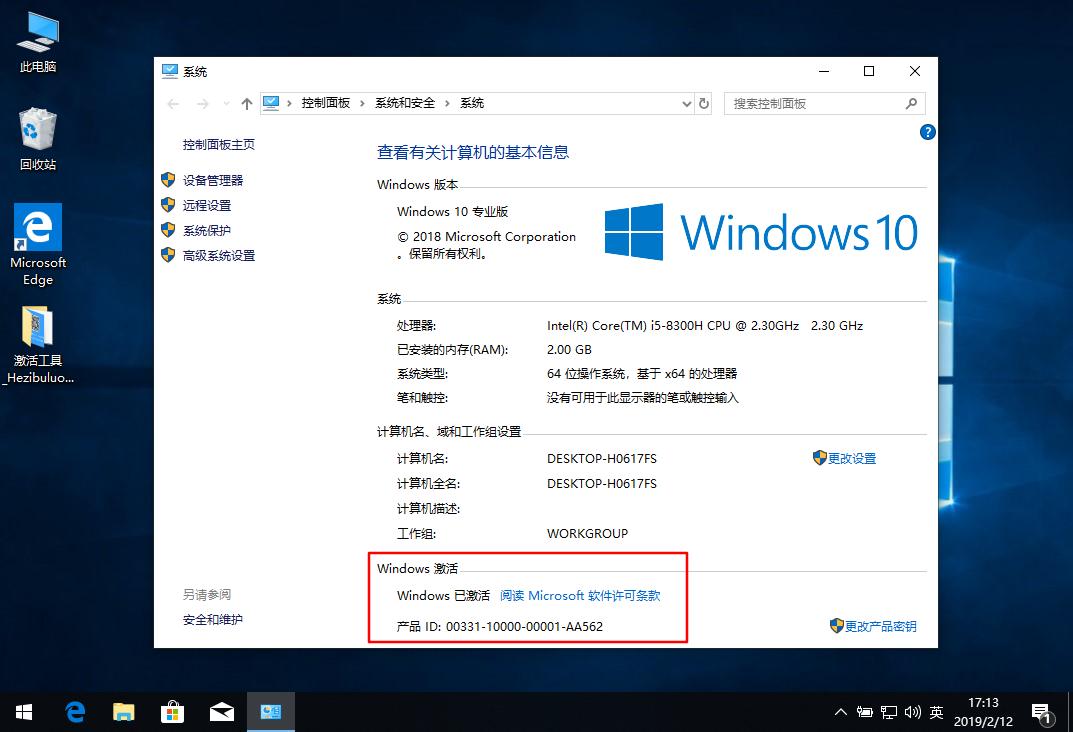Screen dimensions: 1073x732
Task: Open Microsoft Edge from the taskbar
Action: tap(75, 711)
